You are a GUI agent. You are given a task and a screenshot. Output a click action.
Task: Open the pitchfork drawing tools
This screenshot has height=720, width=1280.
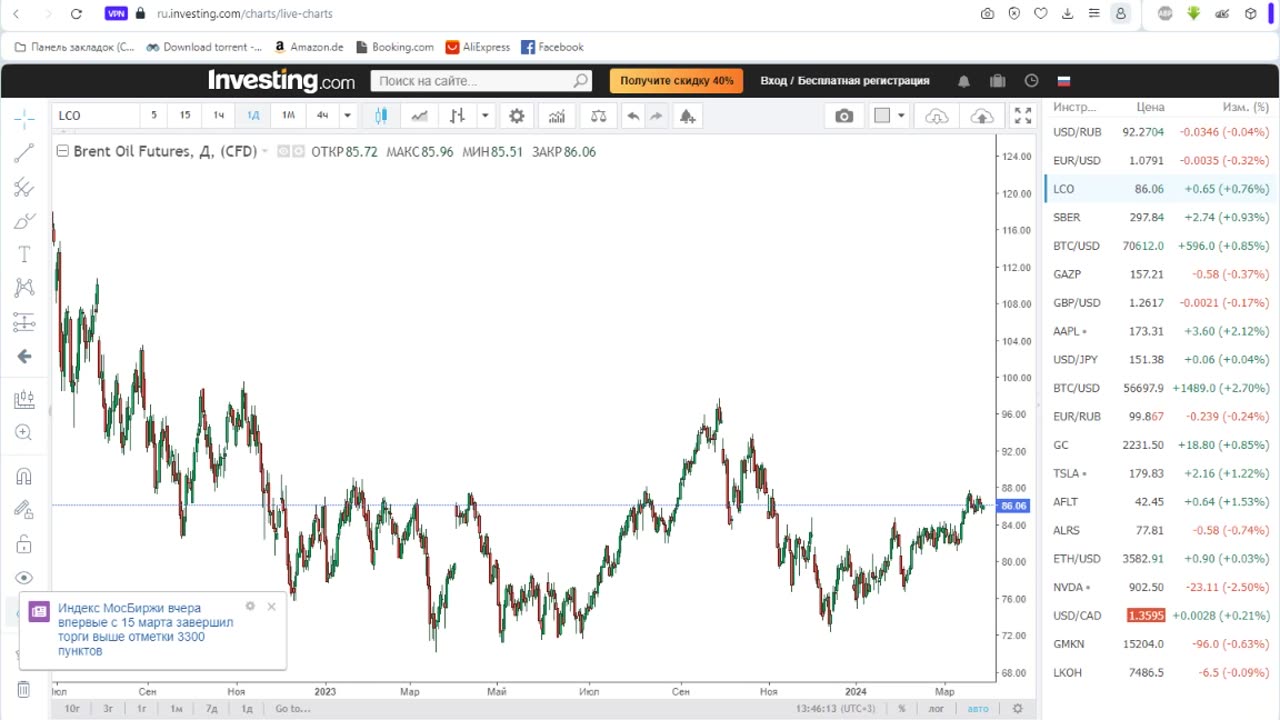[24, 187]
